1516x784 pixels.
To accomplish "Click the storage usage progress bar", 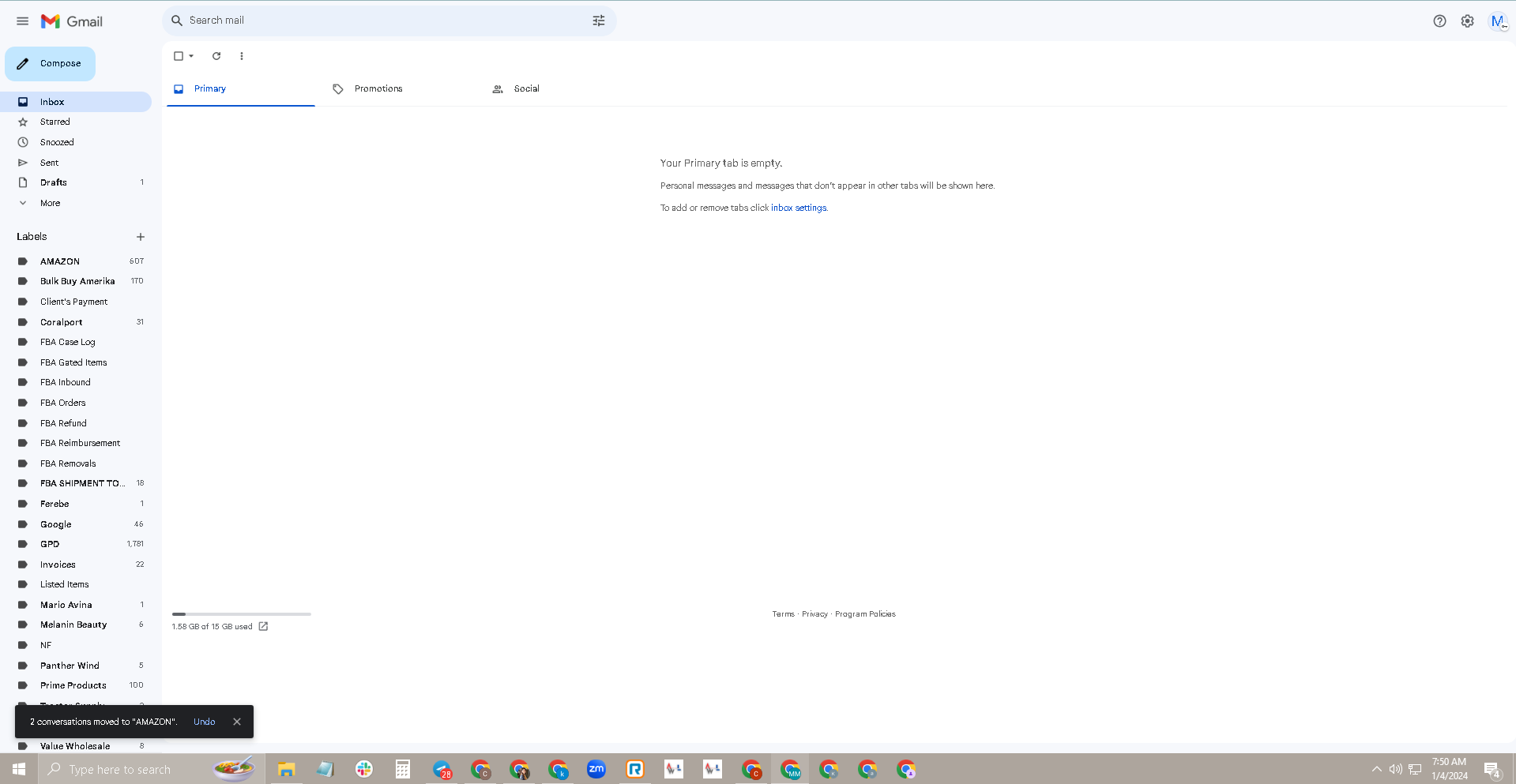I will 242,614.
